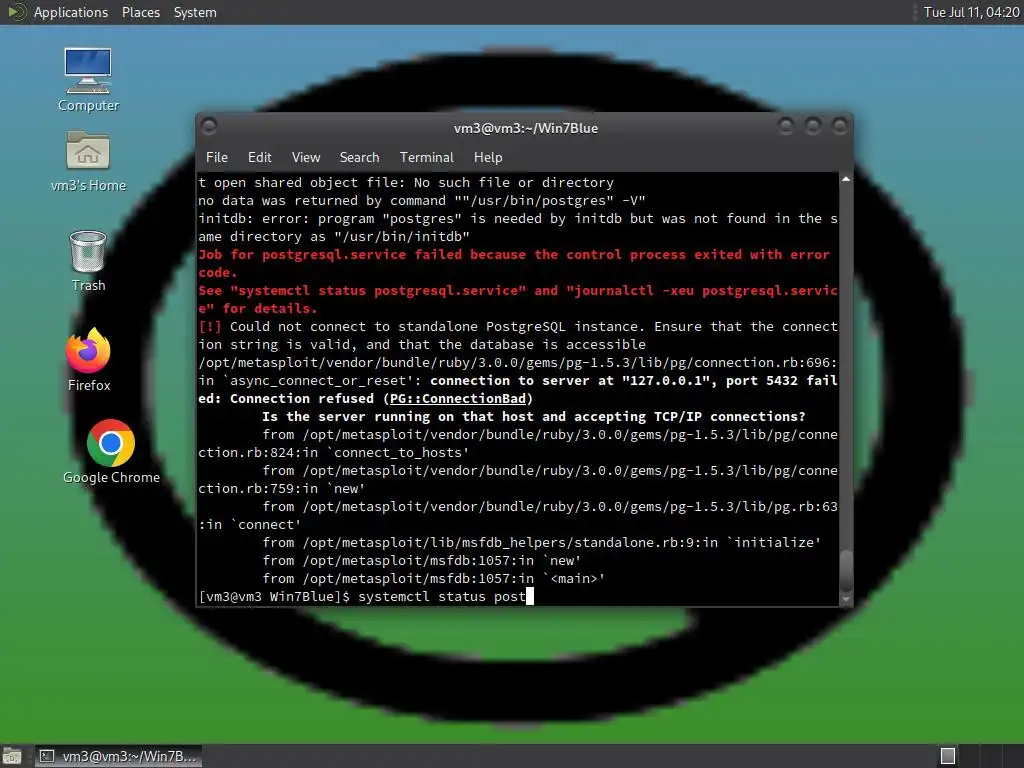Click the 'from /opt/metasploit/msfdb:1057:in `<main>'' line
Screen dimensions: 1024x768
click(x=434, y=579)
